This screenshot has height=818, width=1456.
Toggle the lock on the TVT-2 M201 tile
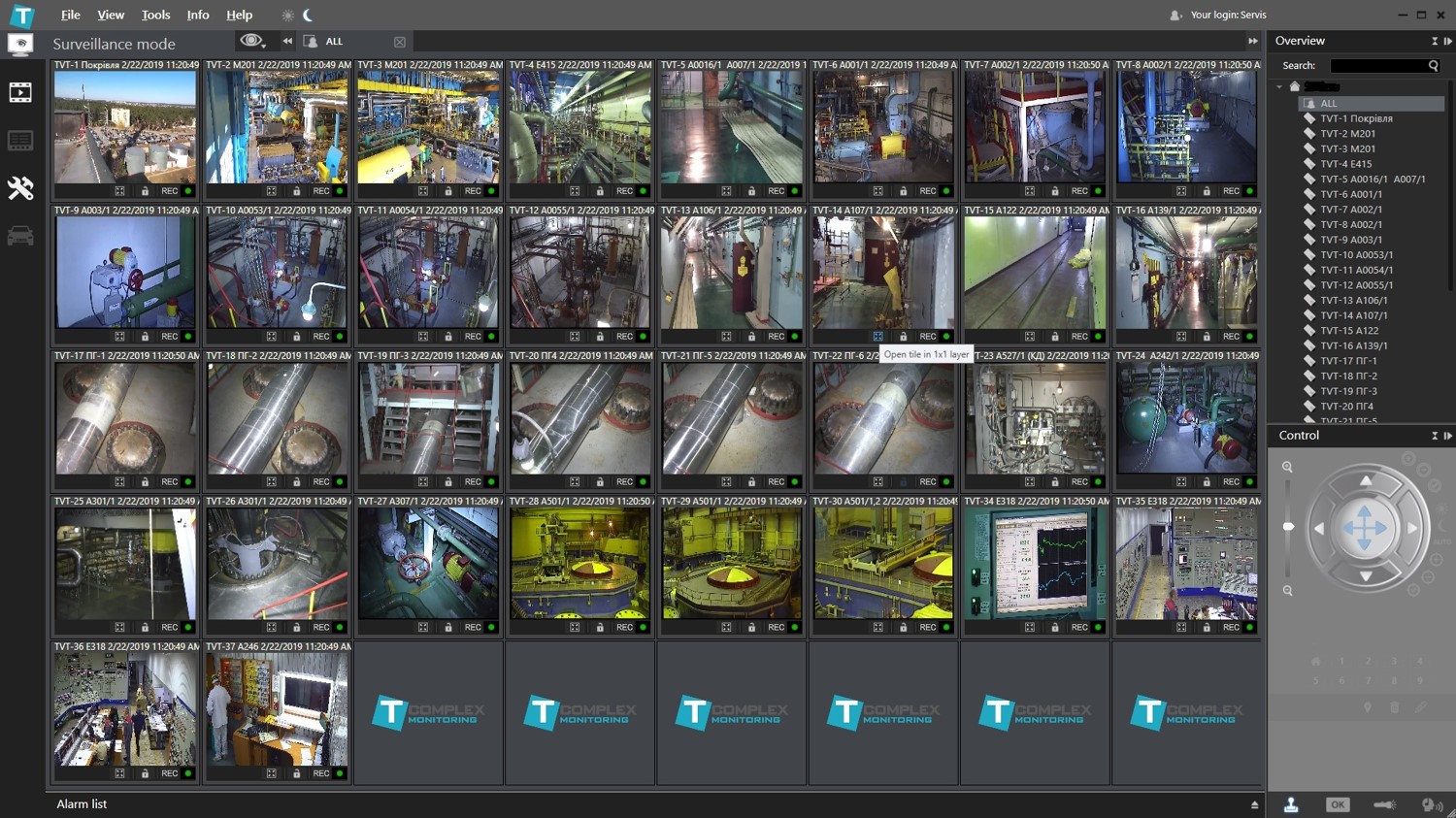point(296,191)
